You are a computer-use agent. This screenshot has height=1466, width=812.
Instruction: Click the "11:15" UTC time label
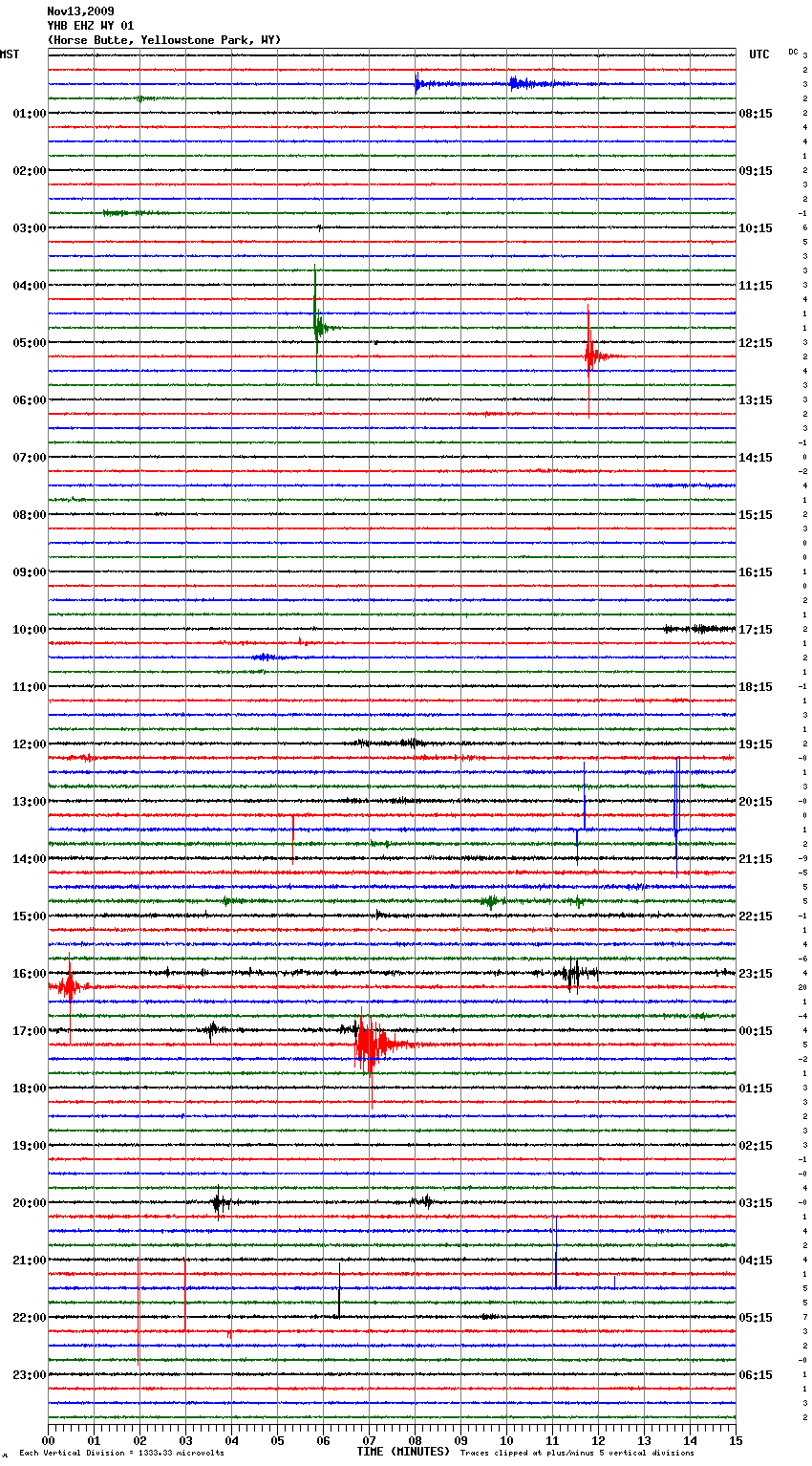tap(756, 286)
